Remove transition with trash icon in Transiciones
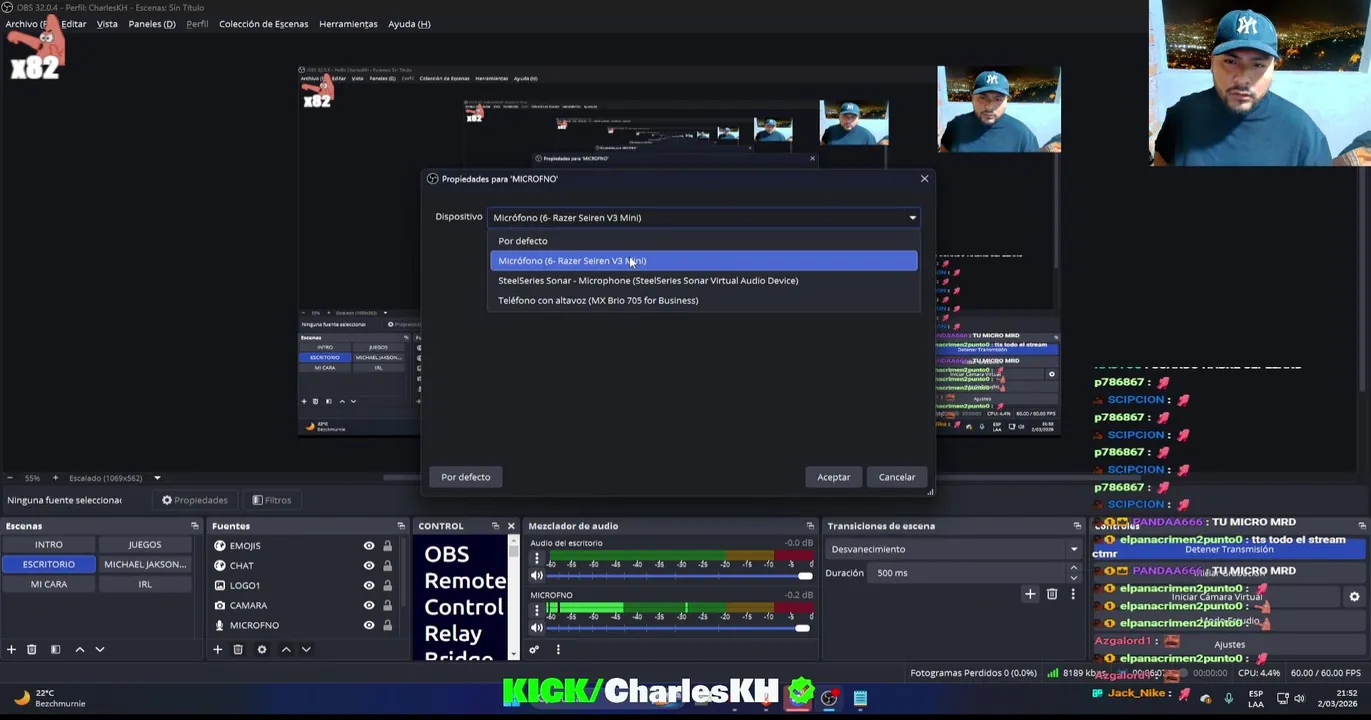Screen dimensions: 1371x720 point(1052,594)
